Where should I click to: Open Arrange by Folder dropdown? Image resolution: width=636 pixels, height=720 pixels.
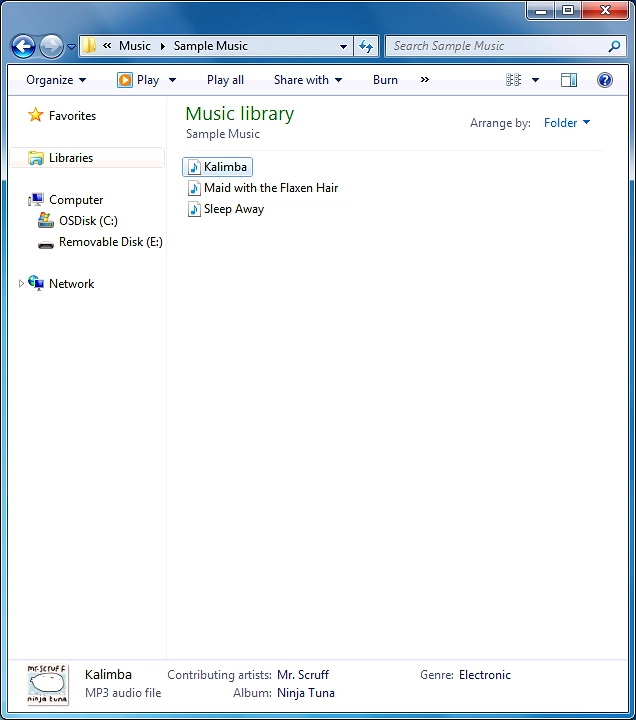coord(567,123)
